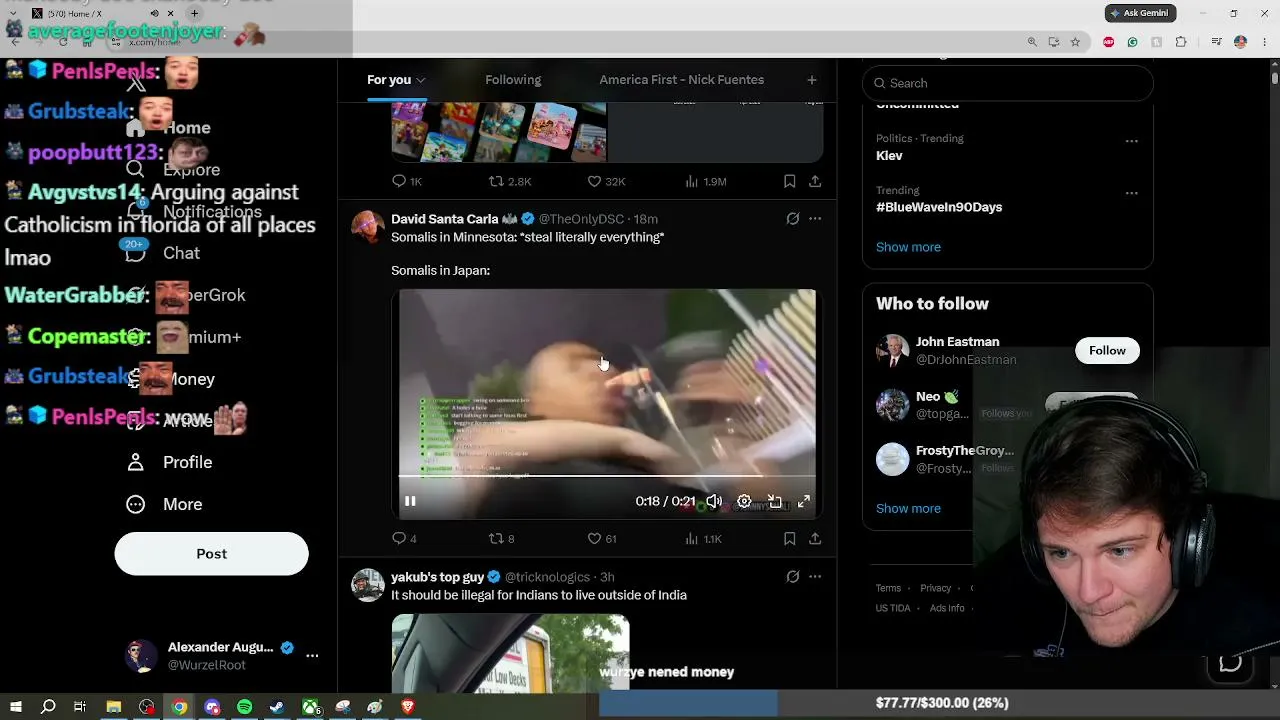Open the More menu in the sidebar
The image size is (1280, 720).
[x=165, y=504]
